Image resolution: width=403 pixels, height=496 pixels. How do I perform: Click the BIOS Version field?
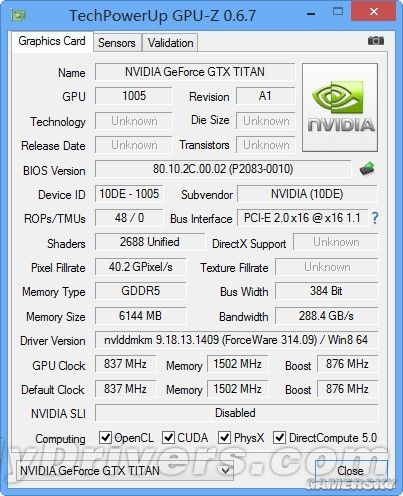click(223, 169)
